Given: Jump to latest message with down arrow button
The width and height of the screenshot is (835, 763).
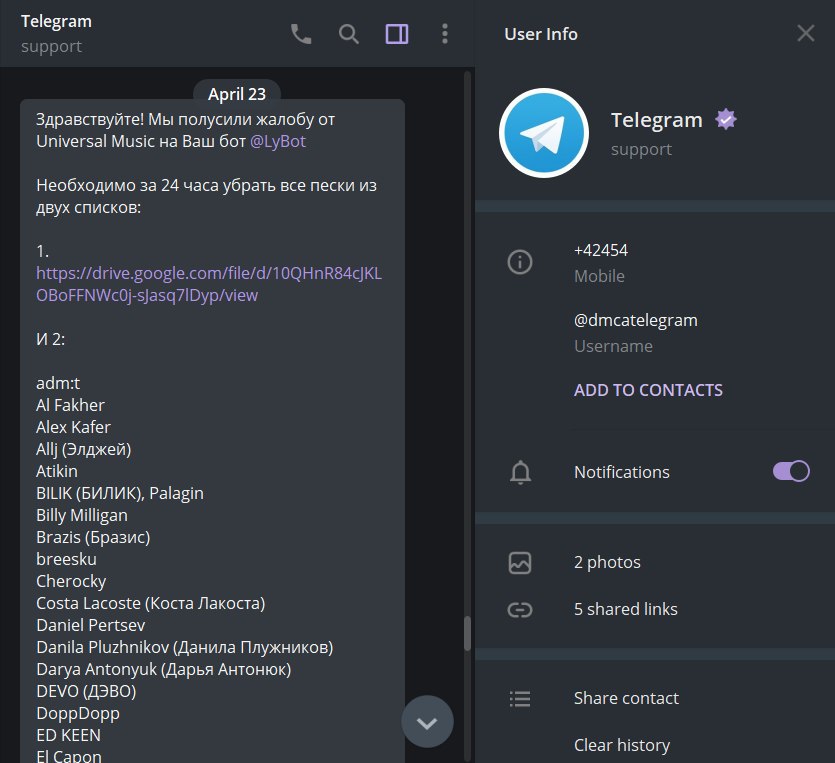Looking at the screenshot, I should click(x=427, y=722).
